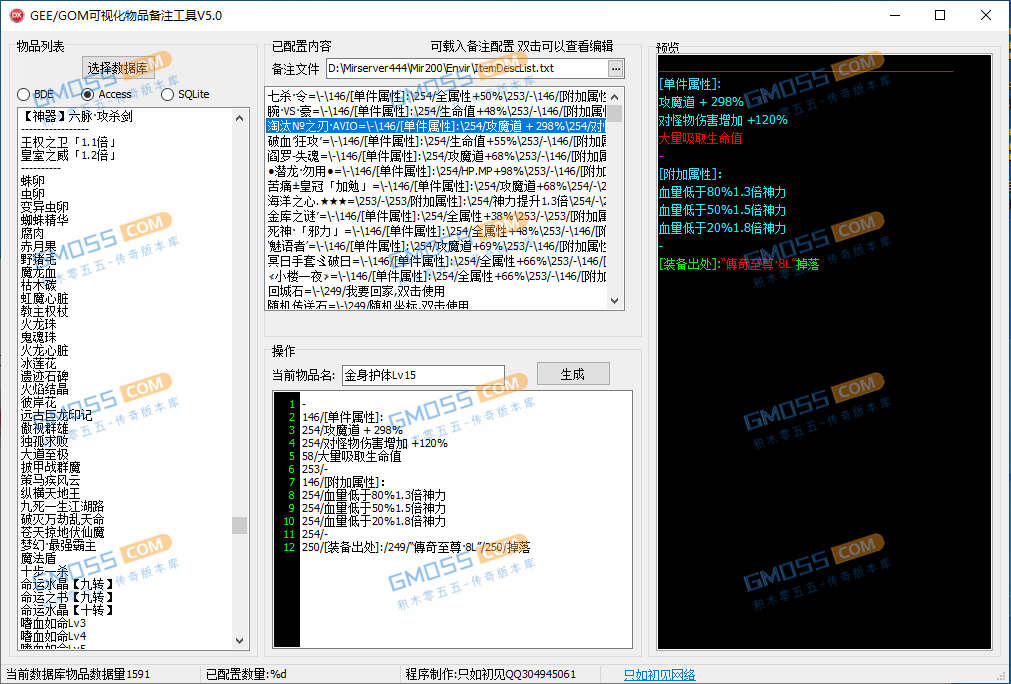The height and width of the screenshot is (684, 1011).
Task: Select 十步一杀 item
Action: 44,571
